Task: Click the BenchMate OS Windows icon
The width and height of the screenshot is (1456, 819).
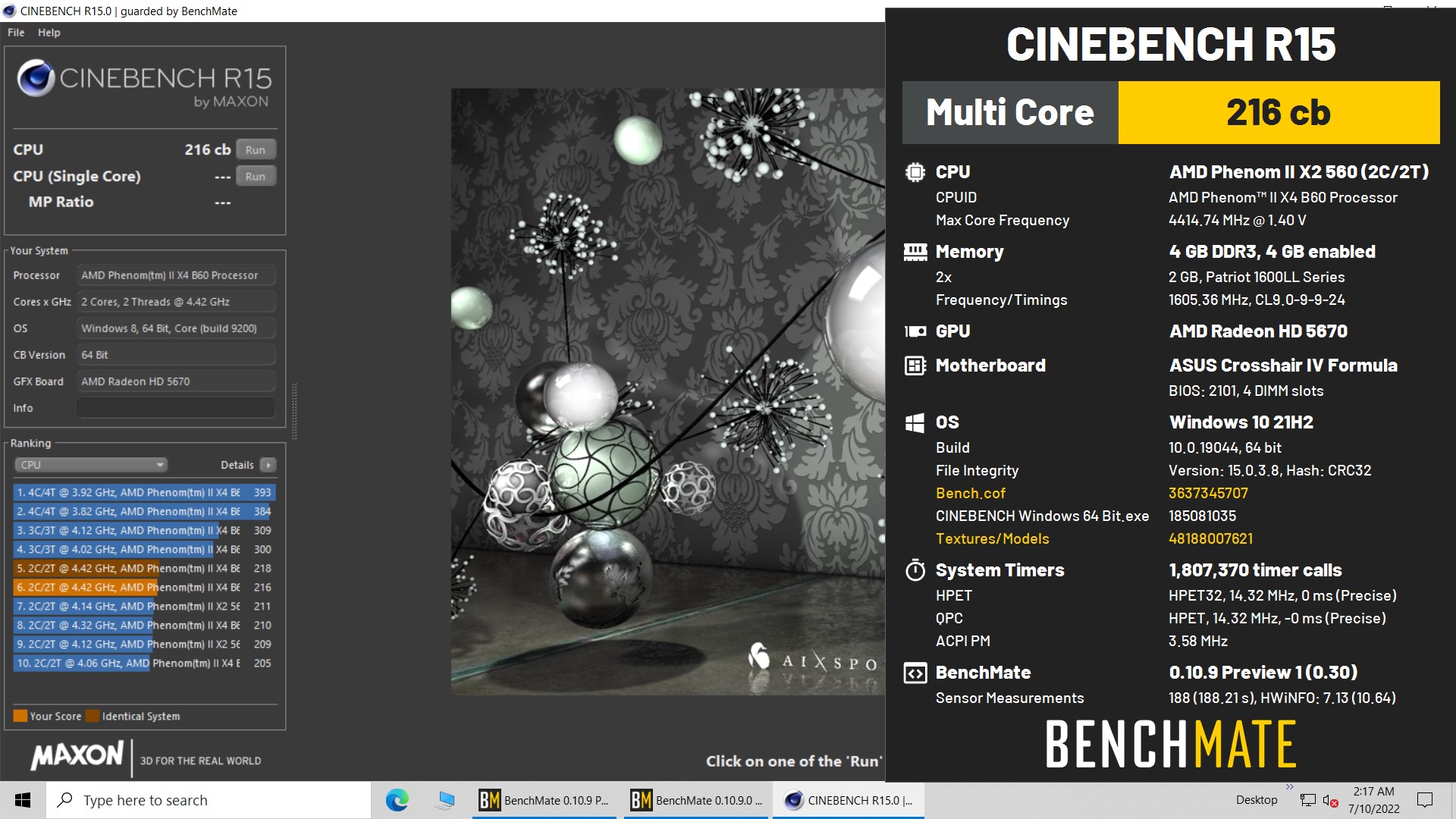Action: pos(915,422)
